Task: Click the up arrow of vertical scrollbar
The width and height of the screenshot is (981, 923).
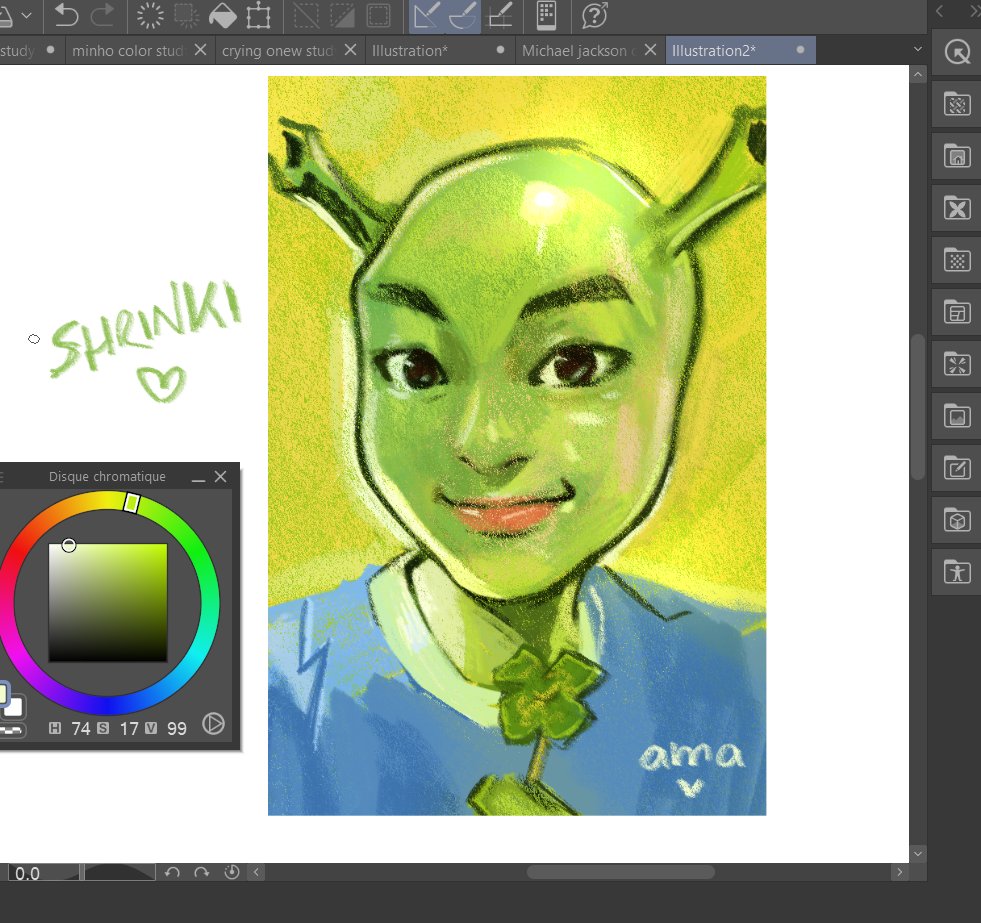Action: 918,74
